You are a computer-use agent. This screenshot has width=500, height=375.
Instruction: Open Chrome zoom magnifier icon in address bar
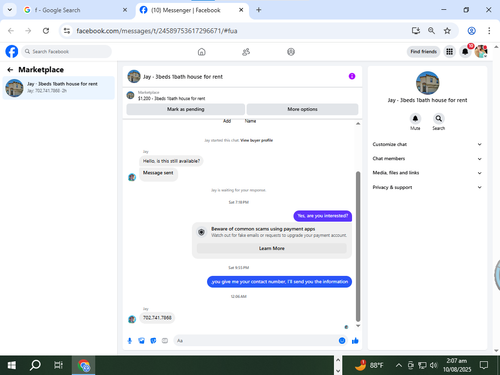[x=431, y=31]
